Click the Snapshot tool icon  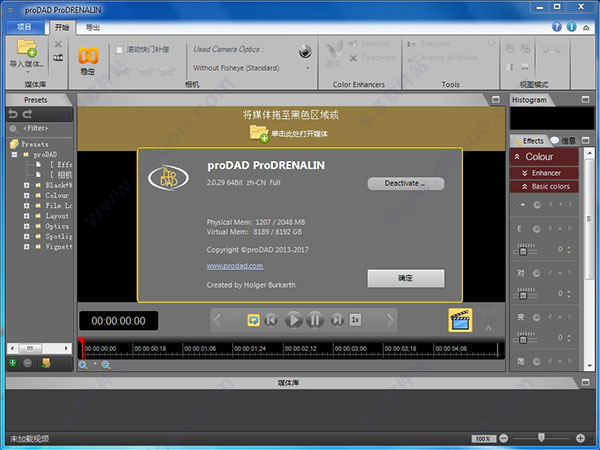coord(411,44)
